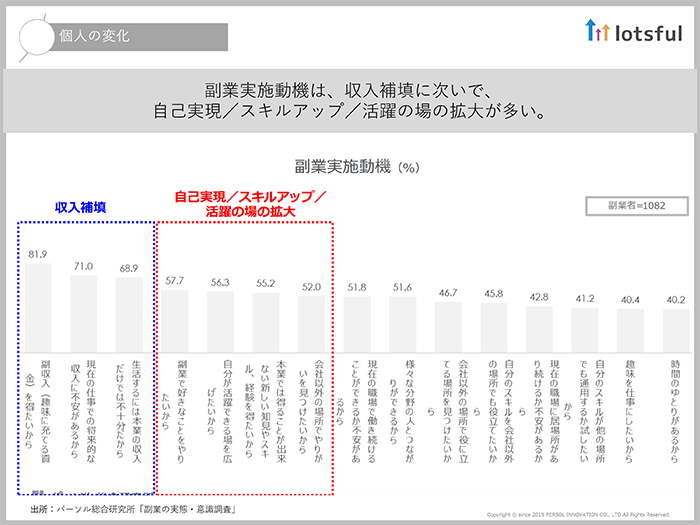Click the blue 収入補填 group label
Image resolution: width=700 pixels, height=525 pixels.
point(80,207)
